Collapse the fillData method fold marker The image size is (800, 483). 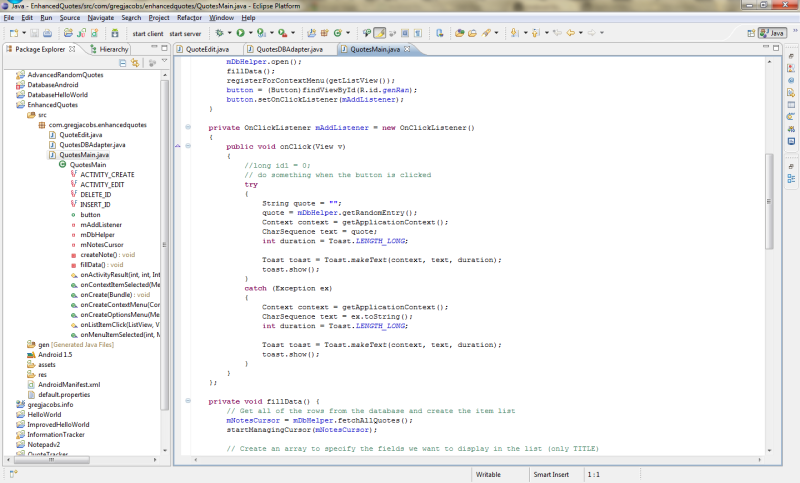click(x=187, y=400)
